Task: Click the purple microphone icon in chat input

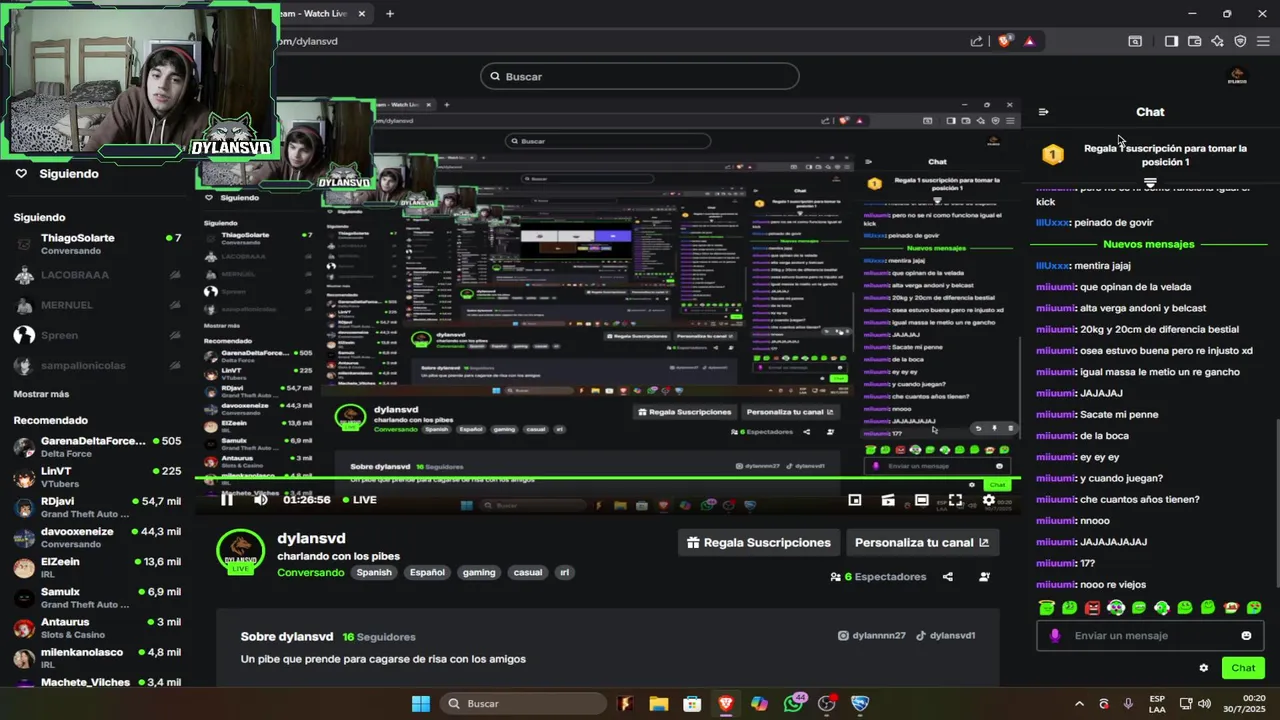Action: click(x=1054, y=636)
